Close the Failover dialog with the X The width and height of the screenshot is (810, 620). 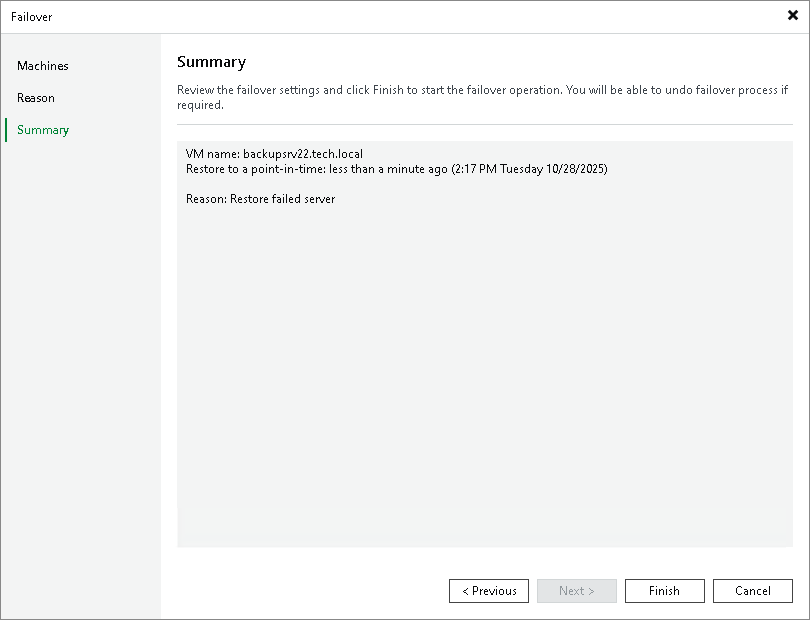[x=793, y=16]
